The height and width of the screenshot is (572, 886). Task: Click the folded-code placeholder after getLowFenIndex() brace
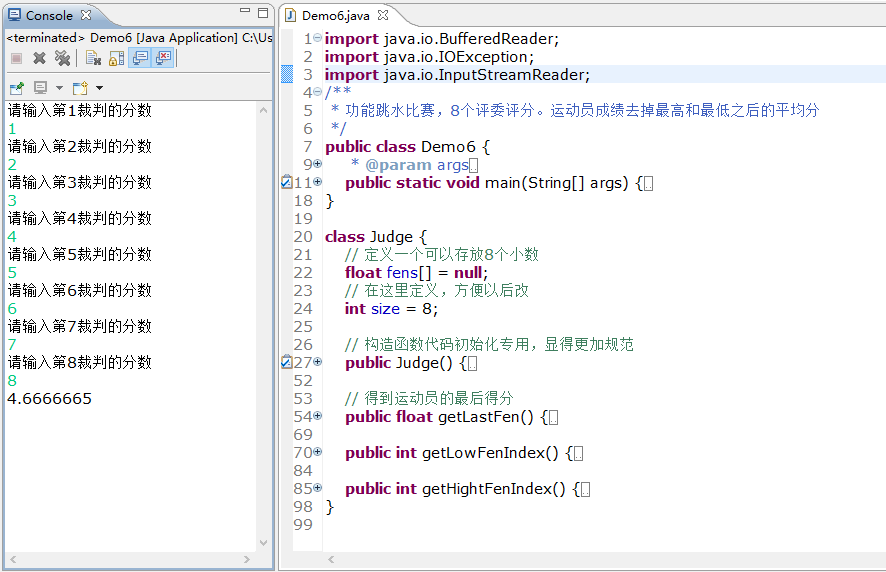tap(579, 454)
